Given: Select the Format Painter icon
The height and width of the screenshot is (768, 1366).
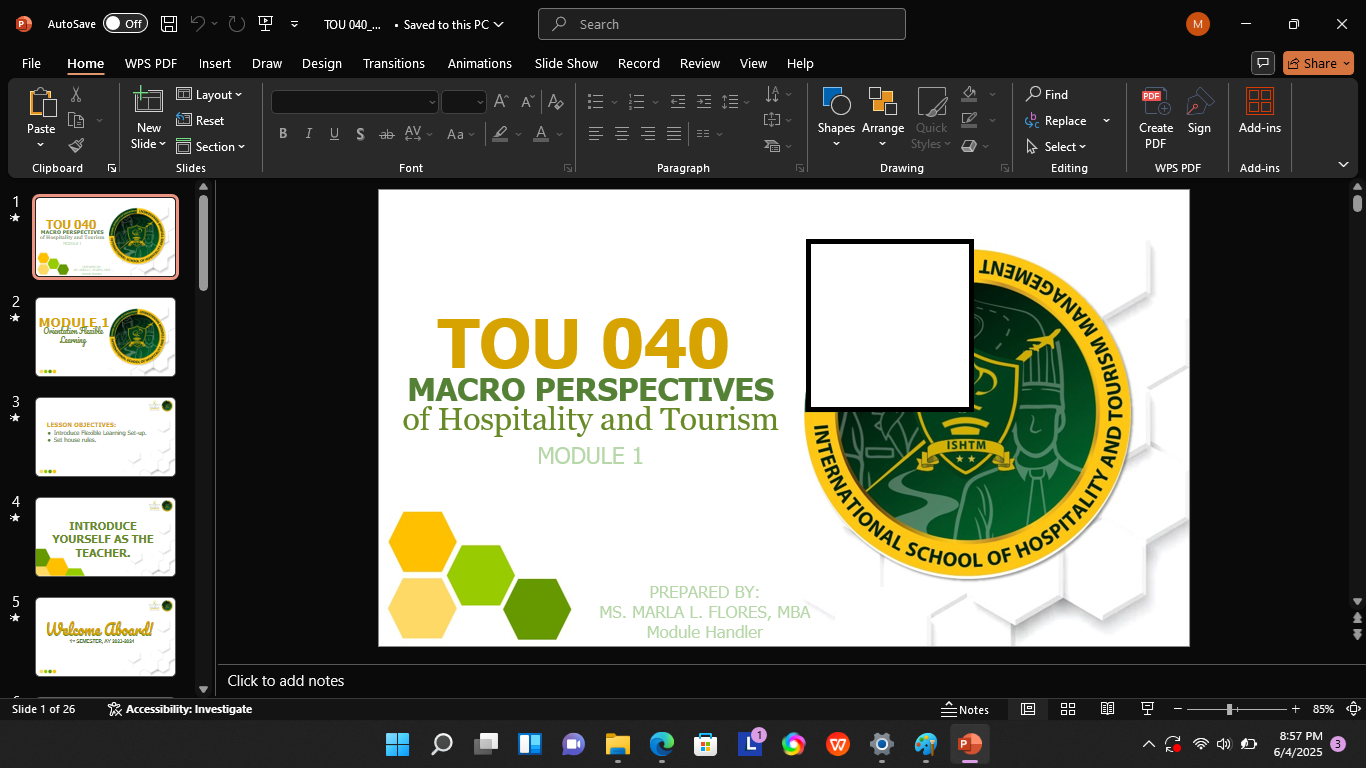Looking at the screenshot, I should [x=75, y=144].
